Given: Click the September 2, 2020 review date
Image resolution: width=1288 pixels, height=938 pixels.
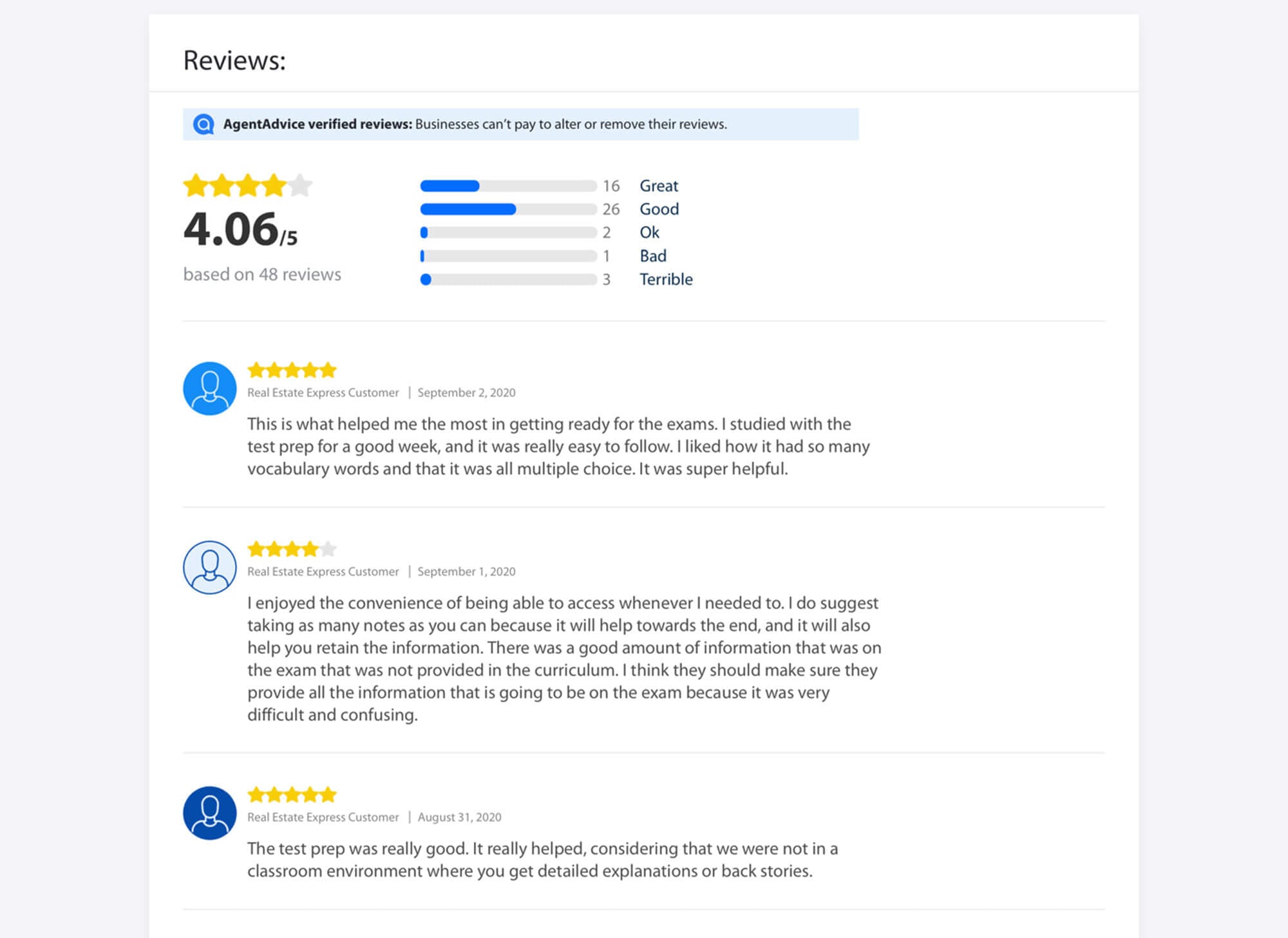Looking at the screenshot, I should coord(466,392).
